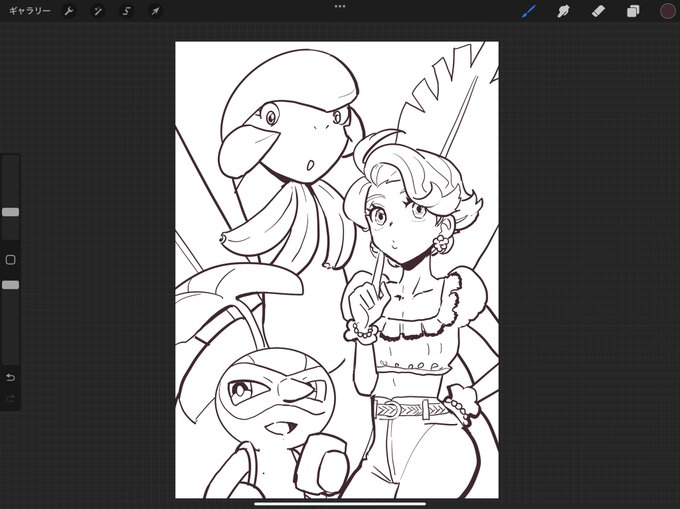680x509 pixels.
Task: Click the brush size slider handle
Action: click(x=10, y=212)
